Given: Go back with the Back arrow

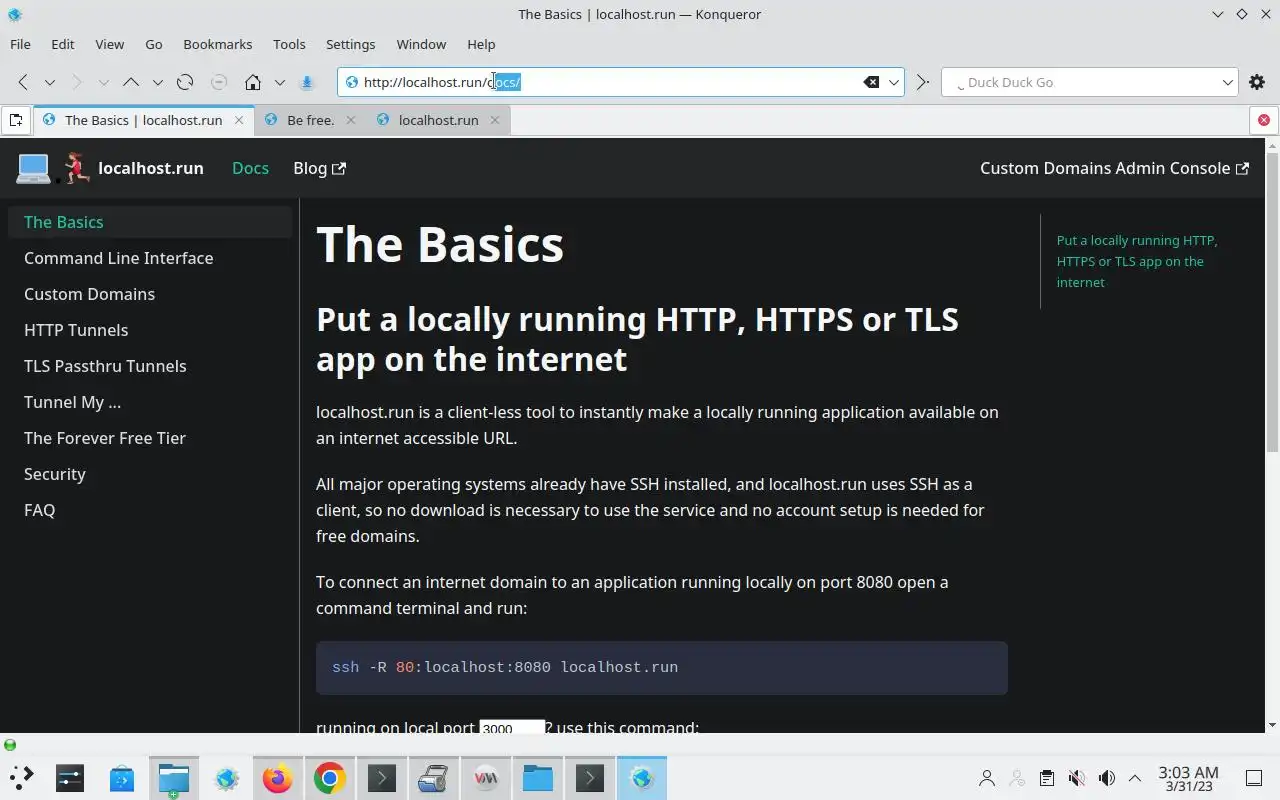Looking at the screenshot, I should click(x=23, y=82).
